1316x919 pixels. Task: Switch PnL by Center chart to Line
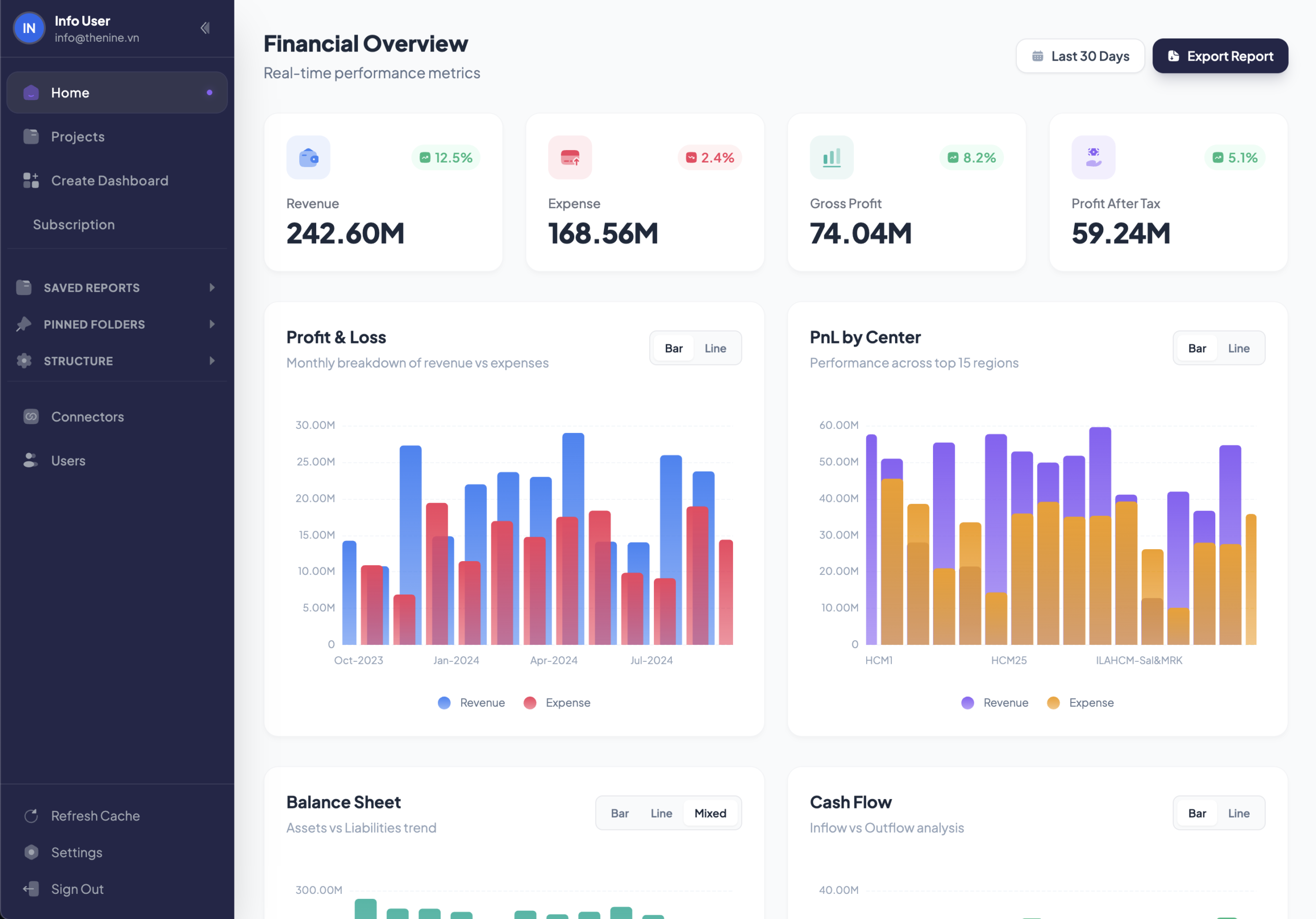[x=1238, y=348]
